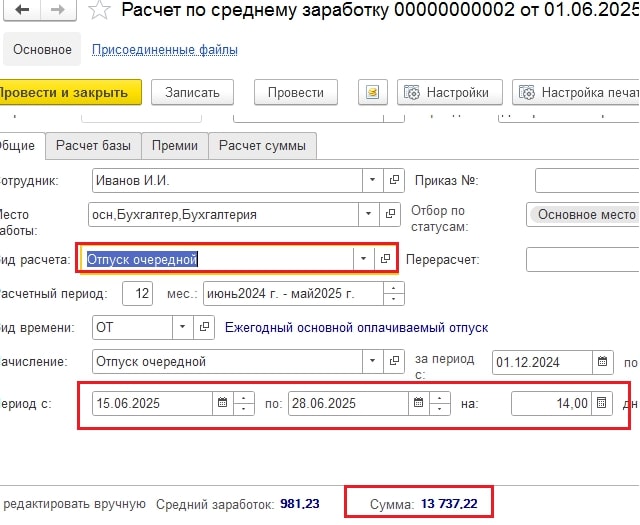The width and height of the screenshot is (640, 525).
Task: Switch to the Премии tab
Action: [x=175, y=146]
